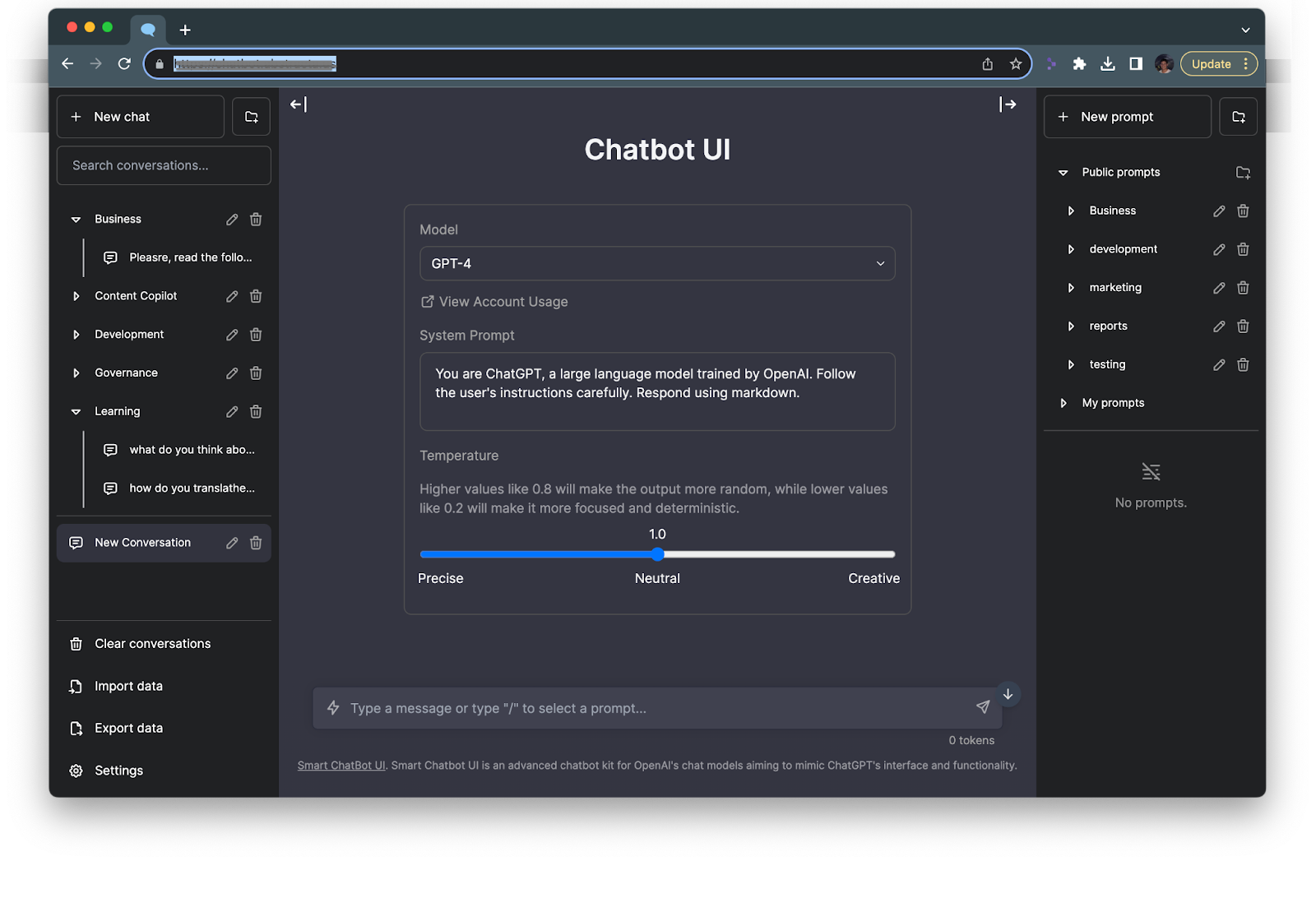
Task: Expand the reports prompt folder
Action: tap(1071, 326)
